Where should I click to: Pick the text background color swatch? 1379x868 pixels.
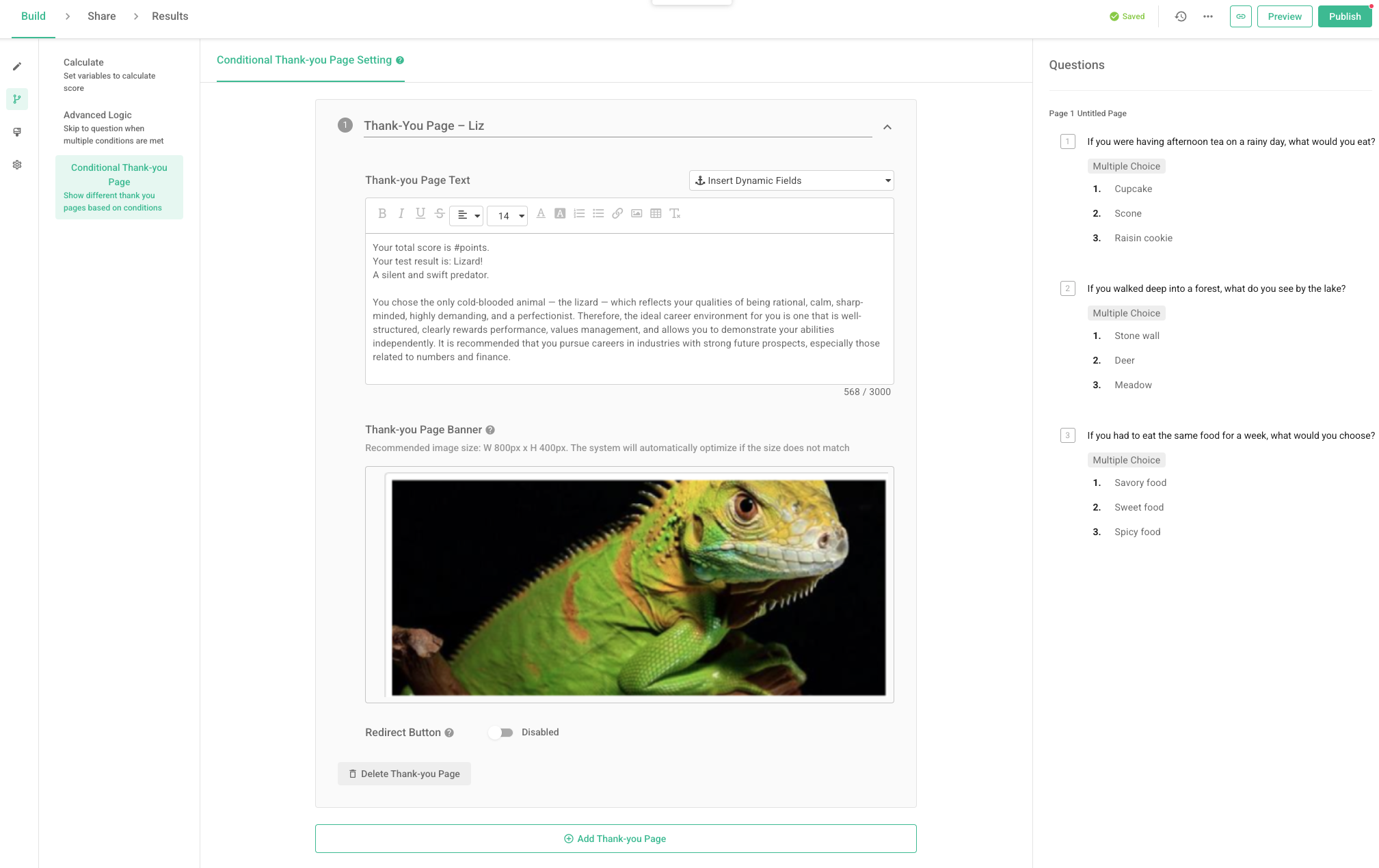[560, 214]
